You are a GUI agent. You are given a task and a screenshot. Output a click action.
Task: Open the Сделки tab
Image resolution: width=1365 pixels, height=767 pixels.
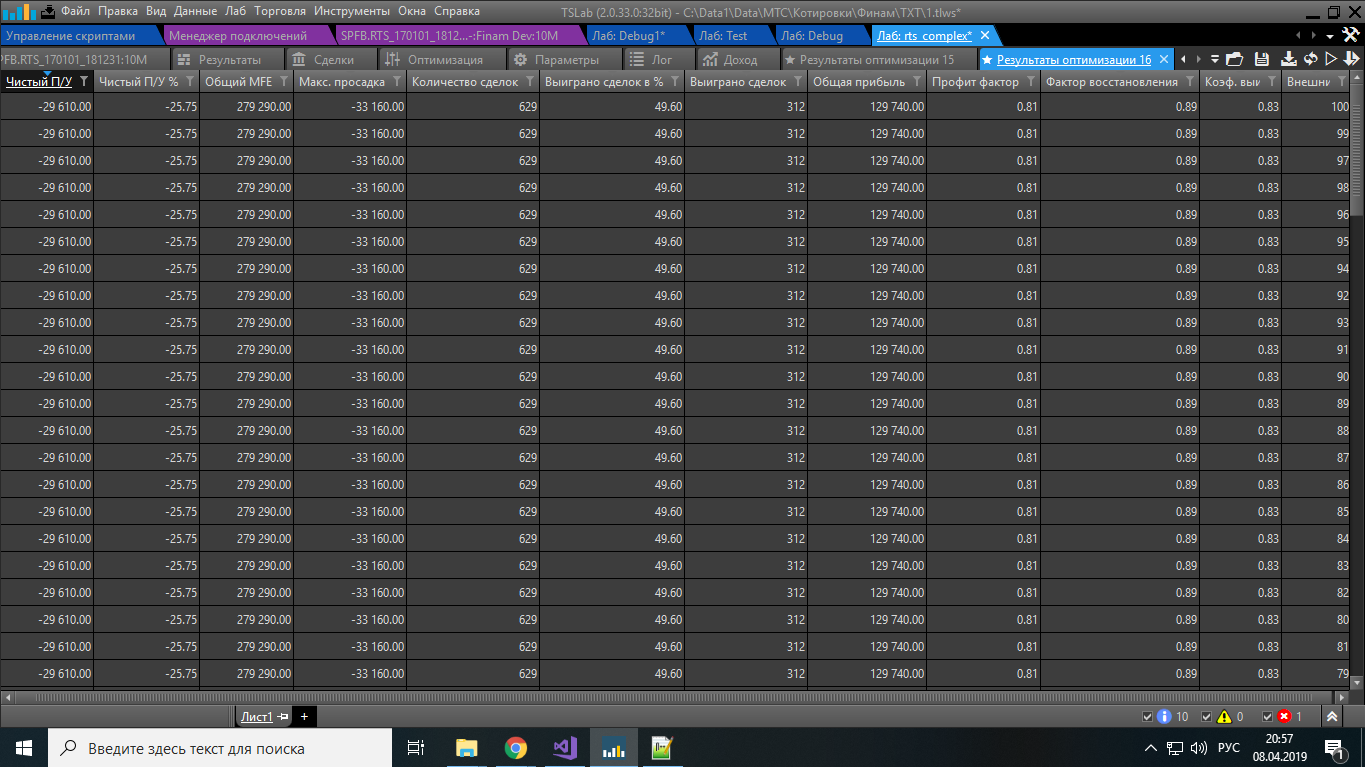click(334, 59)
